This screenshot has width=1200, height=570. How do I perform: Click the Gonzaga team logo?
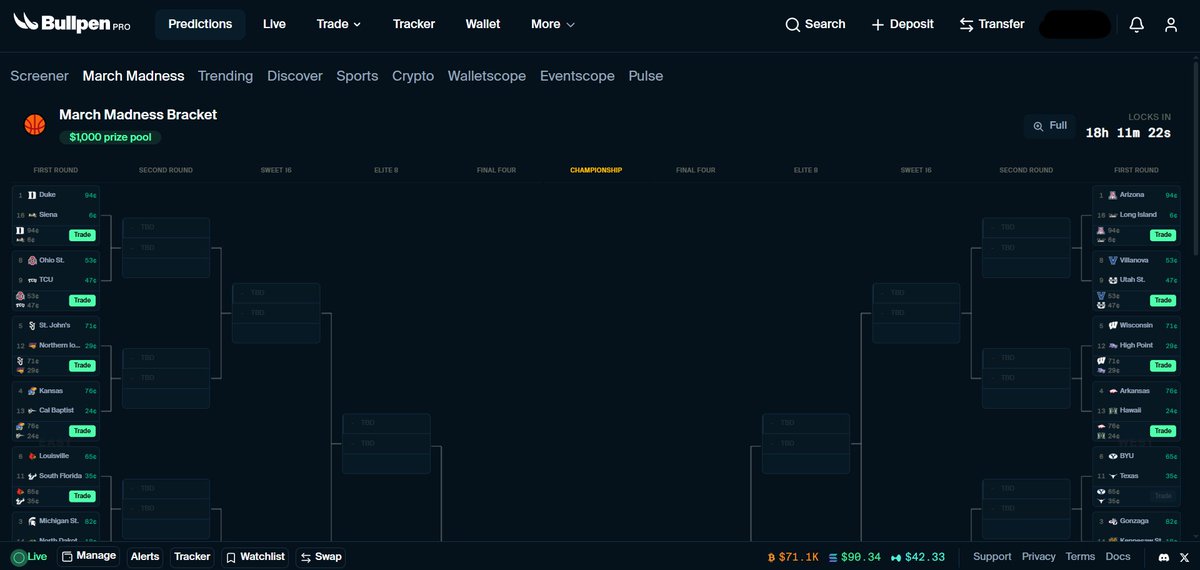[x=1113, y=521]
